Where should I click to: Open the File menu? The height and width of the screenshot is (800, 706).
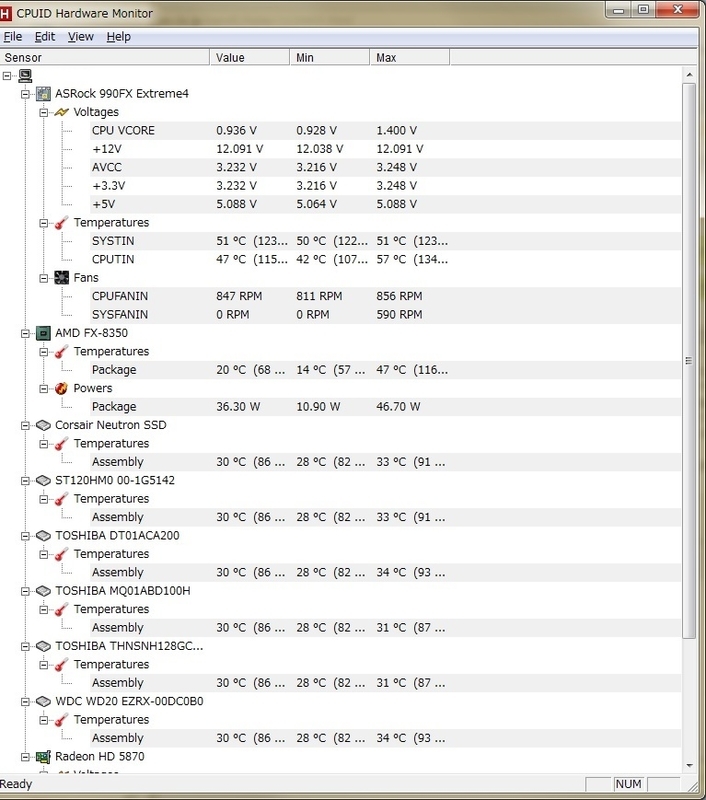click(13, 37)
